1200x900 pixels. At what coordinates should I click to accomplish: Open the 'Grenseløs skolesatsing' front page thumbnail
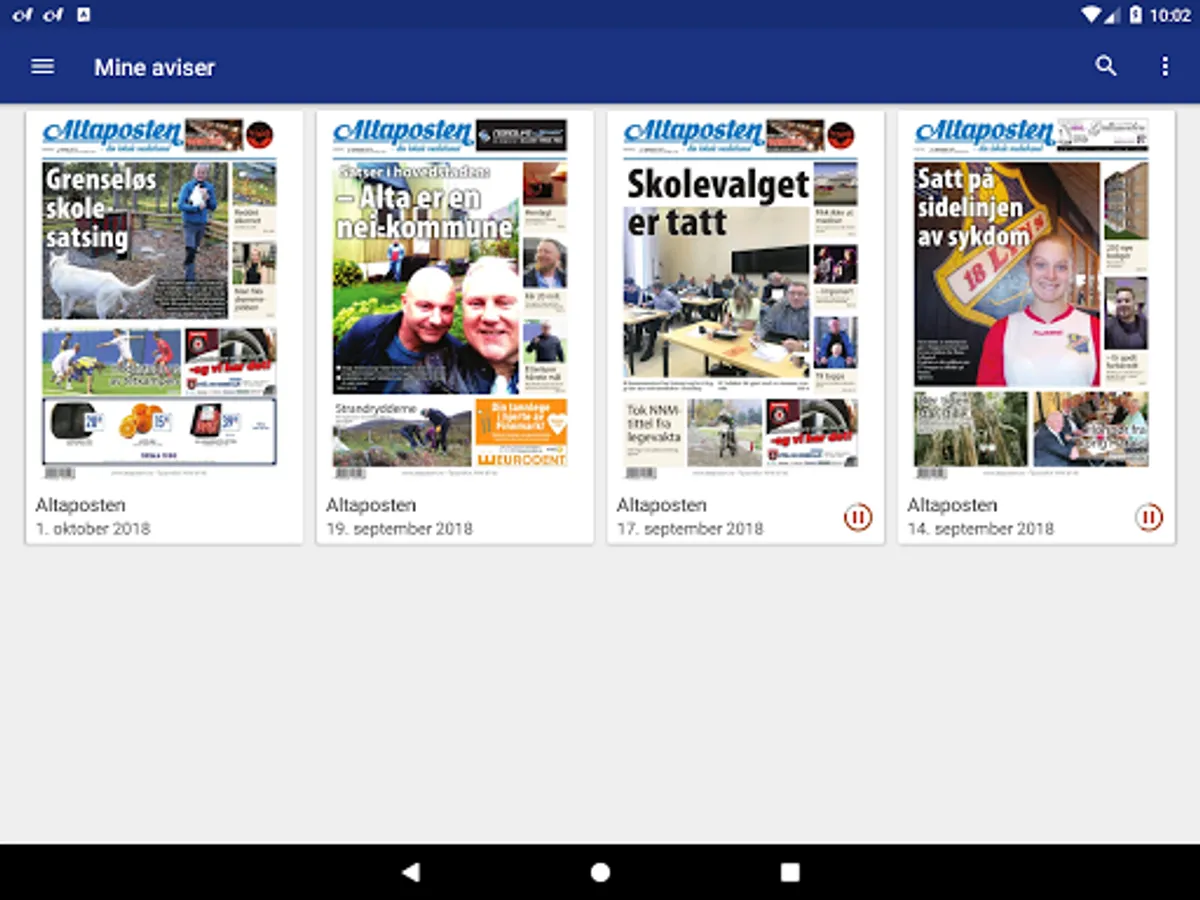click(160, 299)
